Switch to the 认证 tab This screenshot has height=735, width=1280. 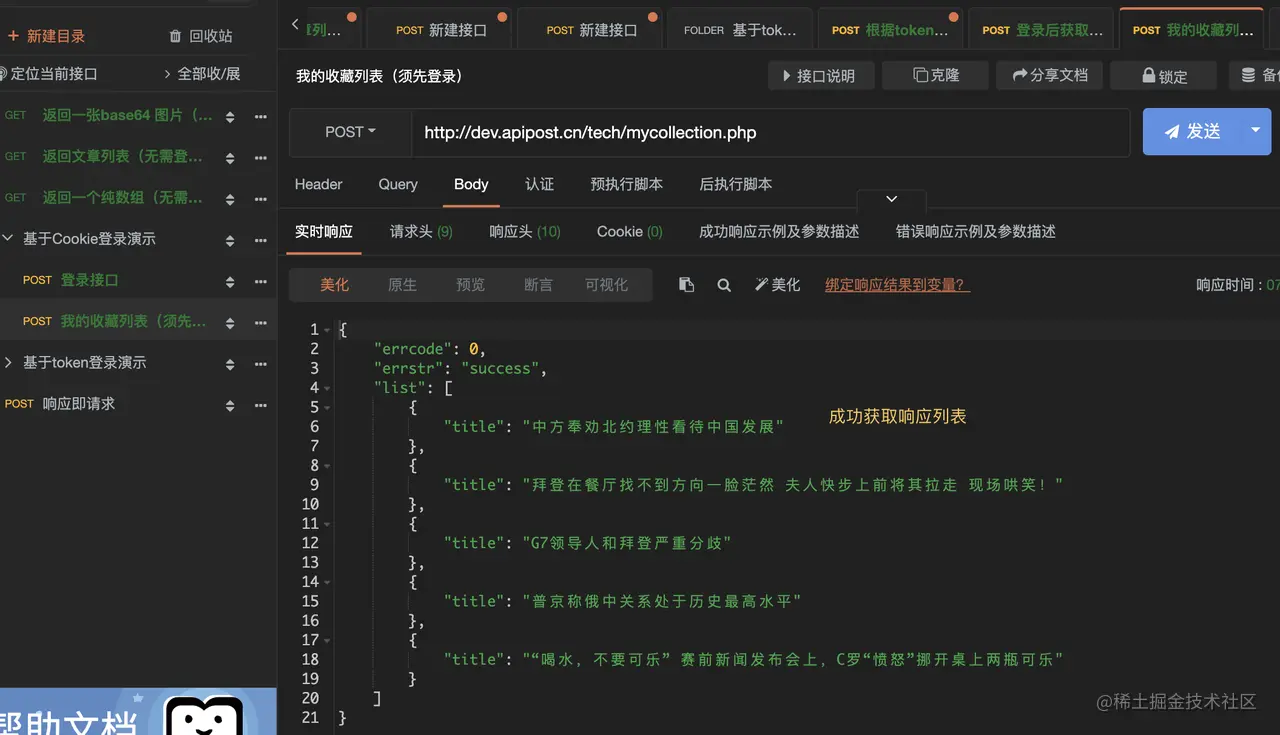tap(539, 184)
